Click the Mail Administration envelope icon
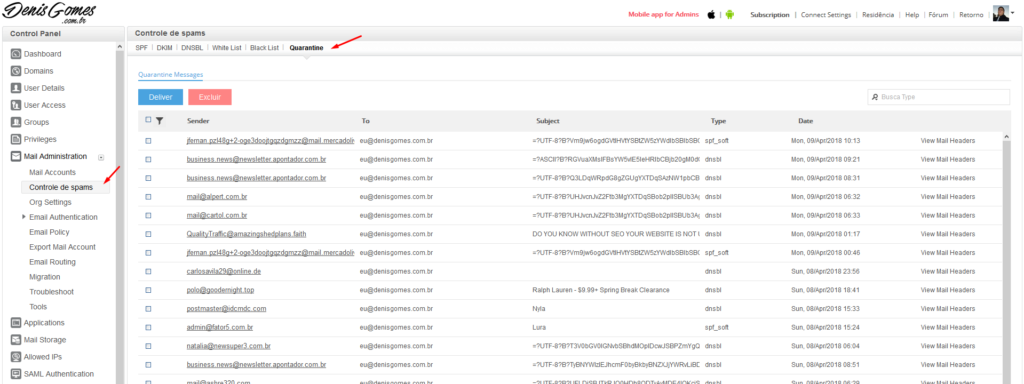Image resolution: width=1024 pixels, height=384 pixels. pos(16,156)
